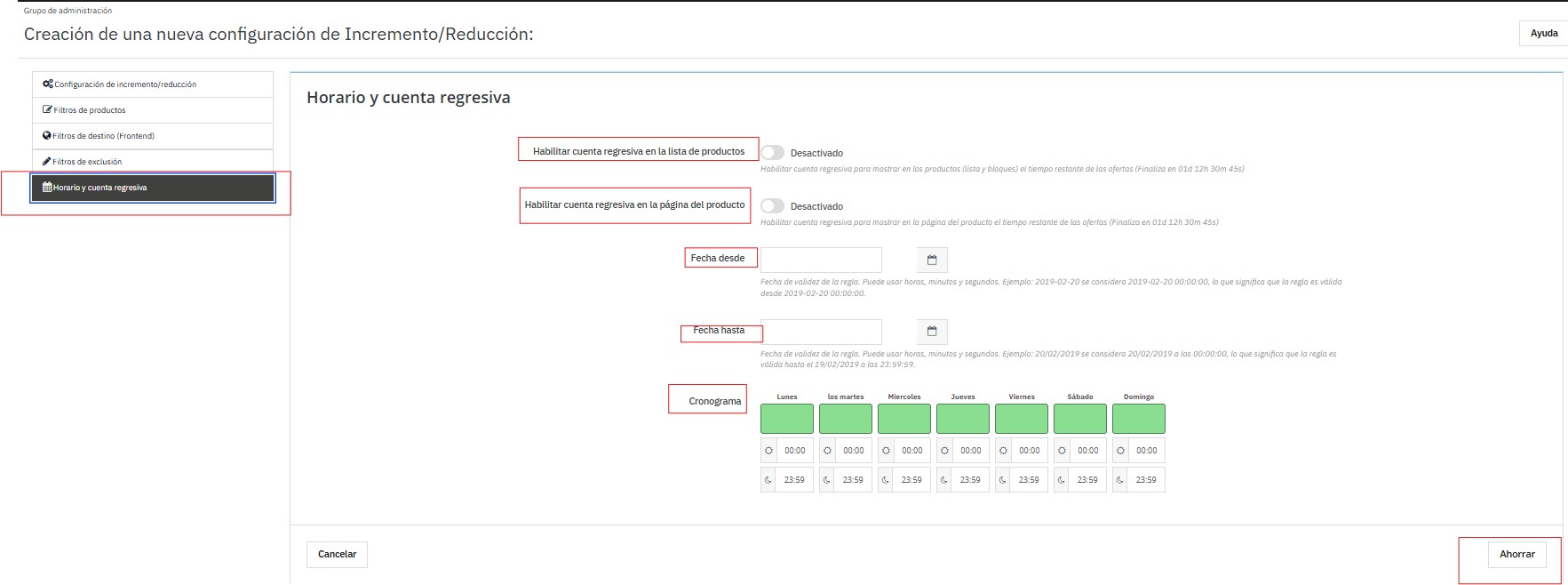Viewport: 1568px width, 585px height.
Task: Click the Fecha desde input field
Action: click(821, 260)
